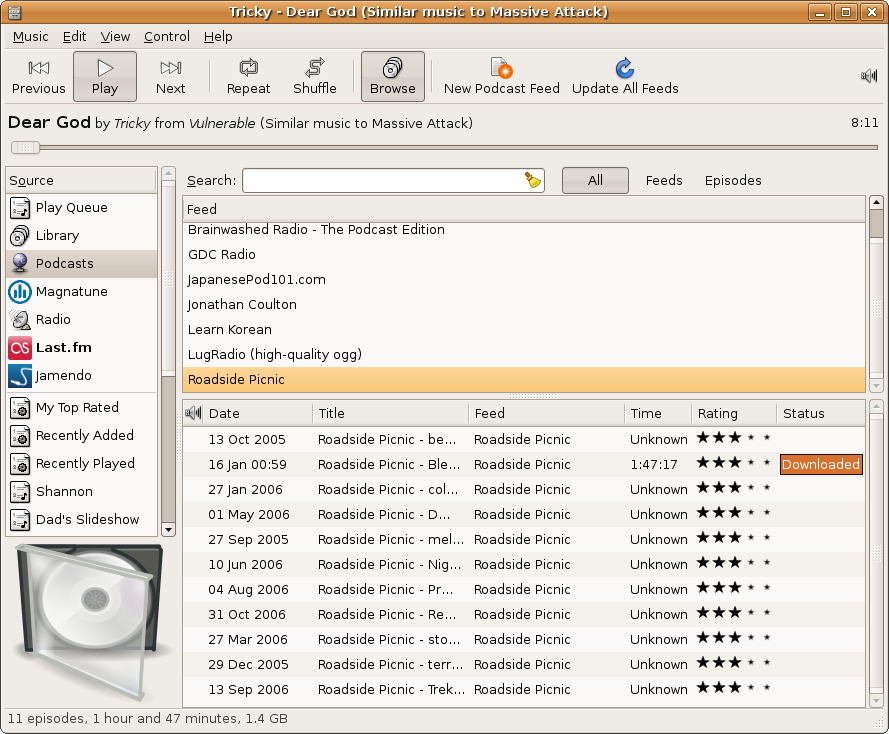Skip to Next track
Screen dimensions: 889x734
tap(171, 77)
